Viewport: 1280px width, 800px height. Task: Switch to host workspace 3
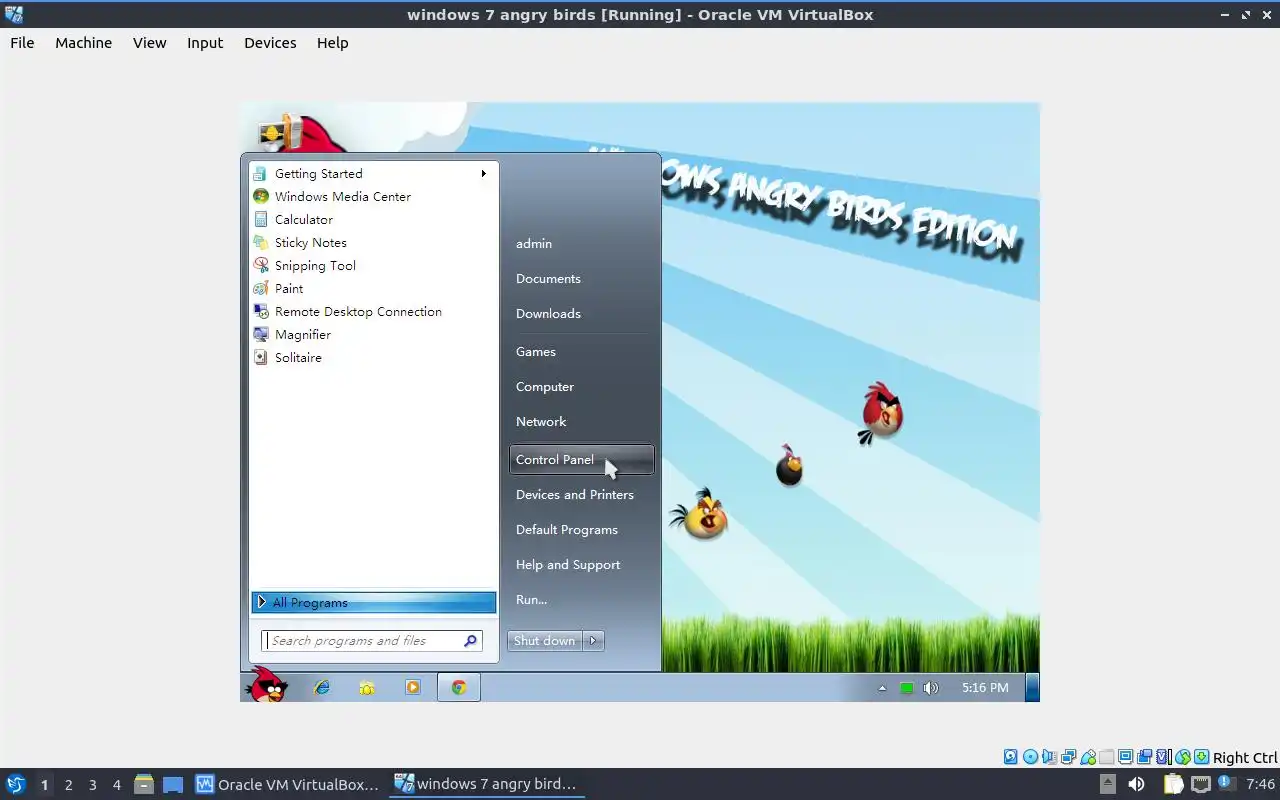[92, 785]
